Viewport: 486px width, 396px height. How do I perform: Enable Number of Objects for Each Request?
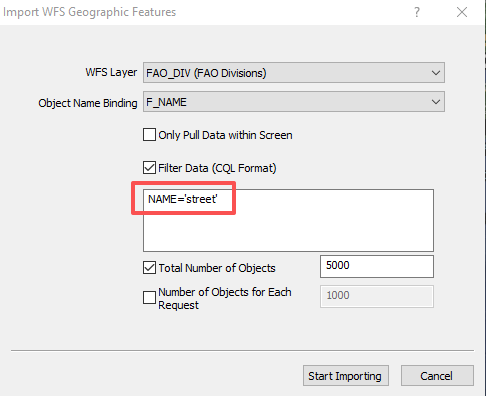149,298
